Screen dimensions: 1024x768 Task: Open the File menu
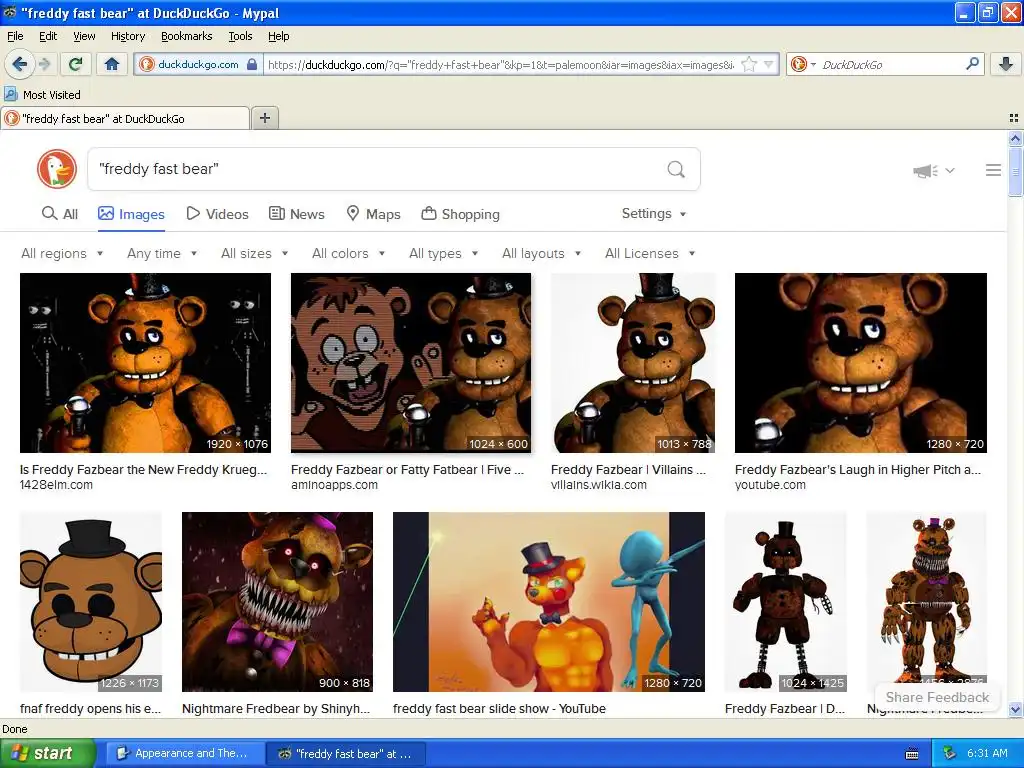tap(15, 36)
